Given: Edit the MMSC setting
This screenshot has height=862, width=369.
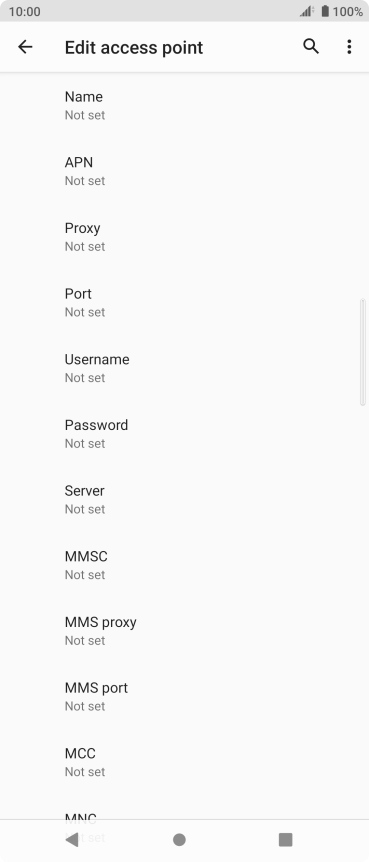Looking at the screenshot, I should coord(185,565).
